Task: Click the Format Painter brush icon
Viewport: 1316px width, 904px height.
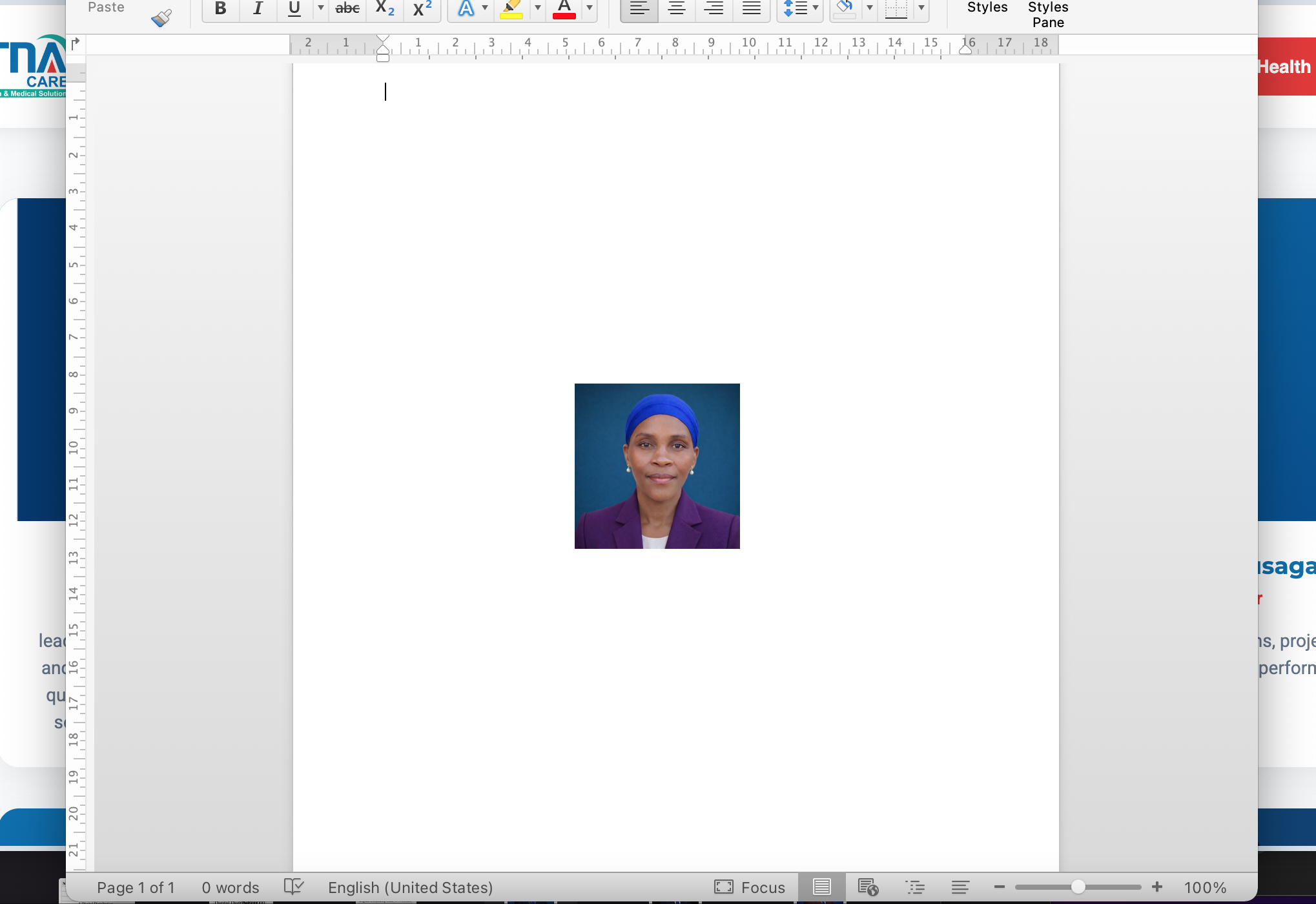Action: [x=161, y=17]
